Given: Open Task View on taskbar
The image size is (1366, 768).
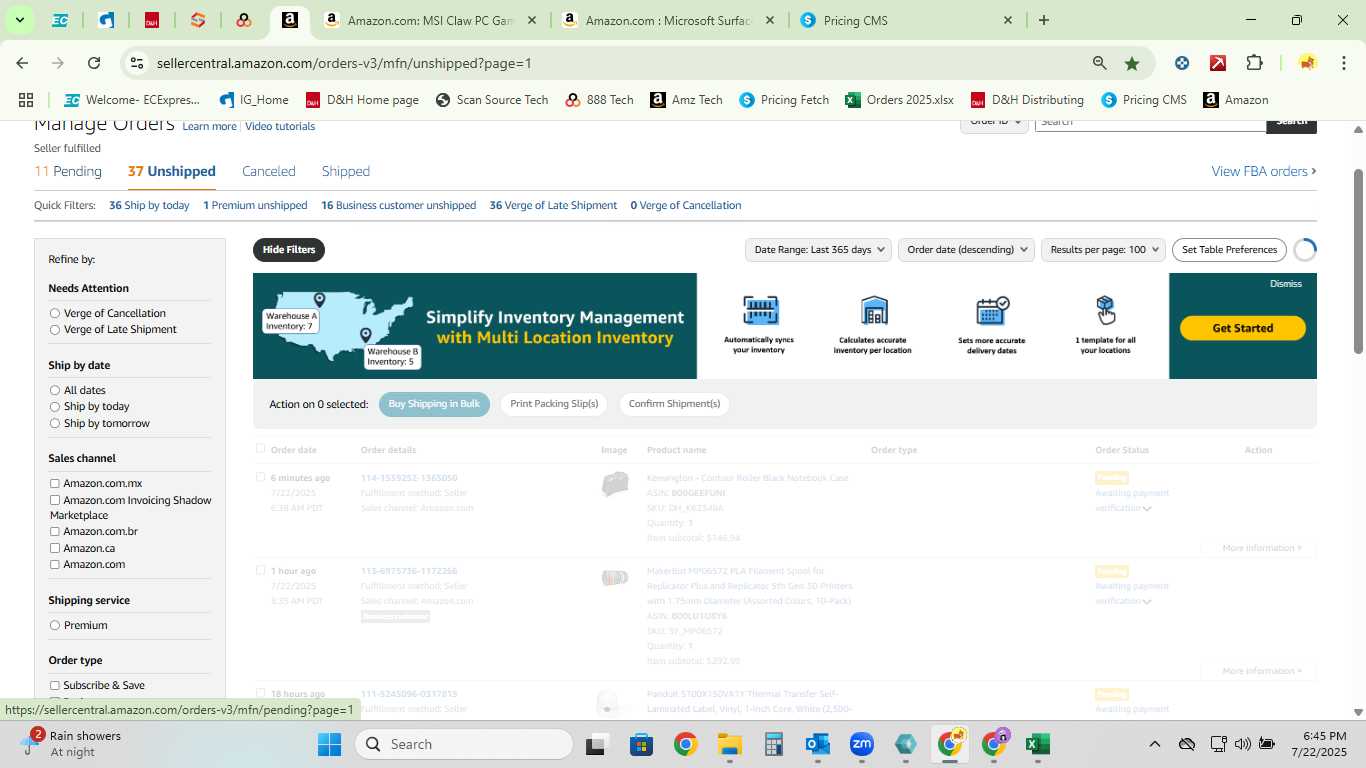Looking at the screenshot, I should 597,744.
